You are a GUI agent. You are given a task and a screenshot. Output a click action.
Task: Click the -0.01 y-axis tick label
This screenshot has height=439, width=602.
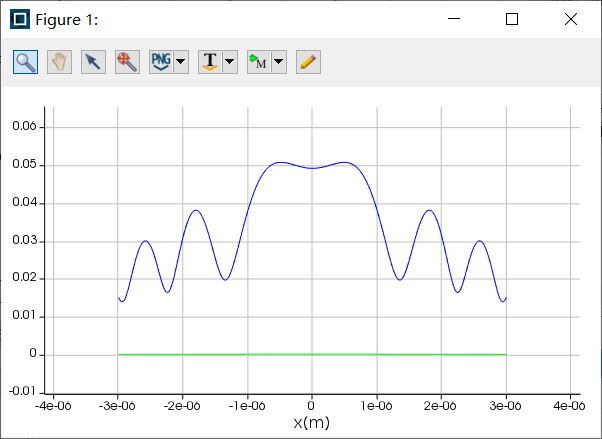[x=22, y=391]
